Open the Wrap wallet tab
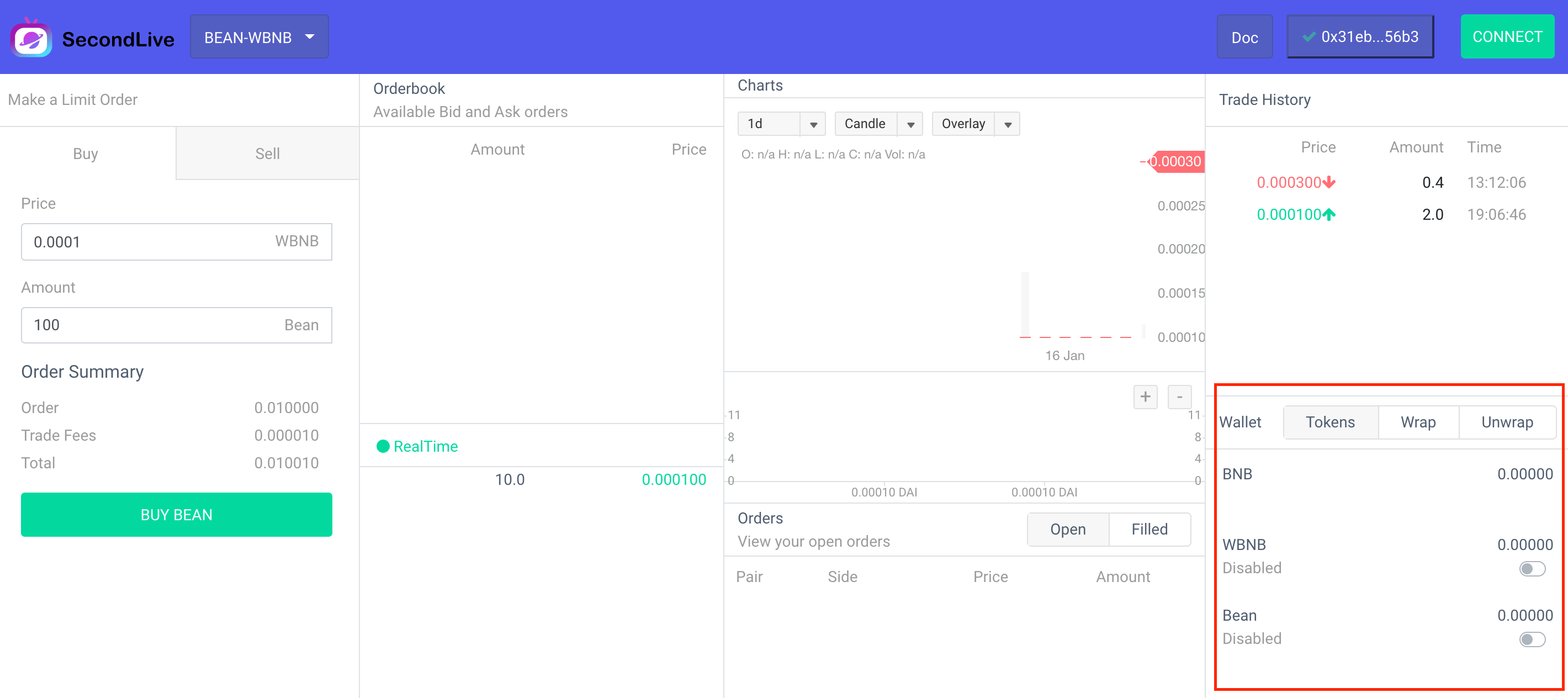Image resolution: width=1568 pixels, height=698 pixels. coord(1418,422)
